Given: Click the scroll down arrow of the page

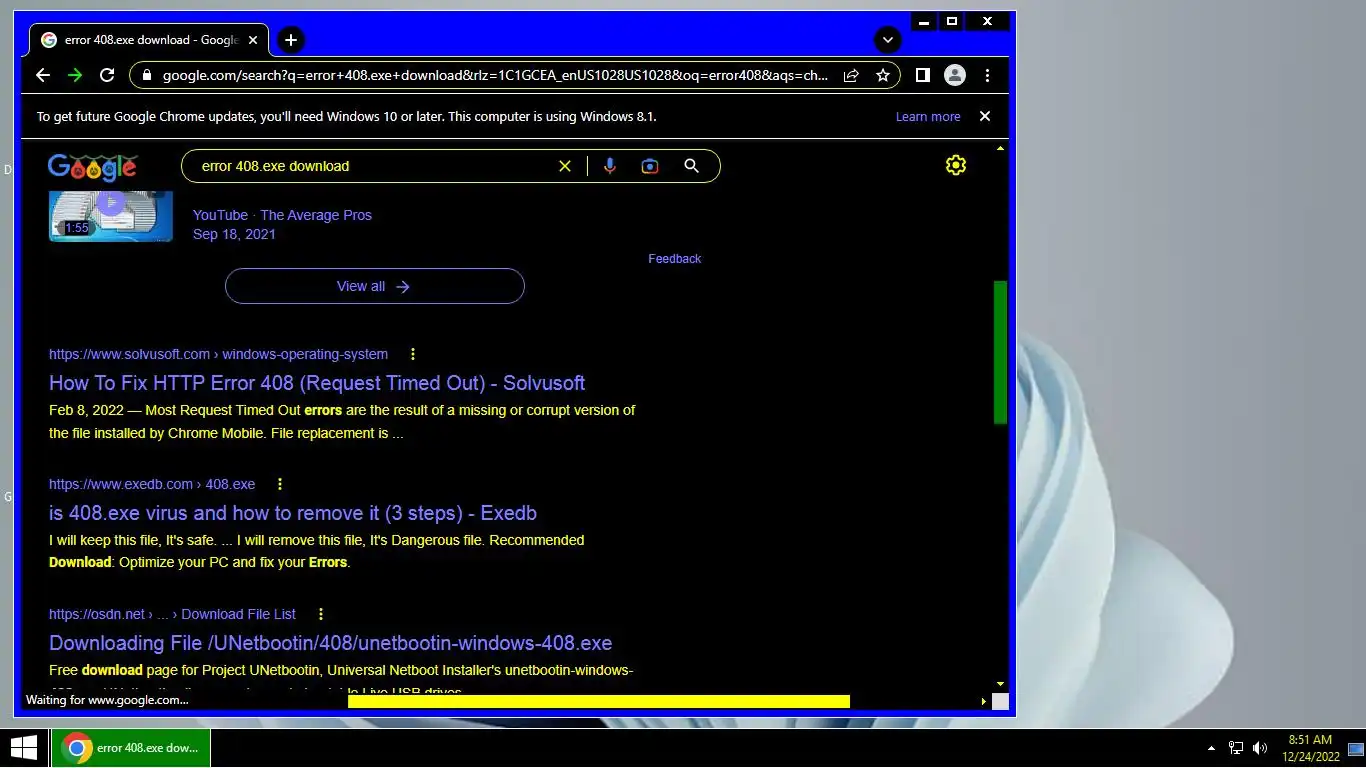Looking at the screenshot, I should click(1000, 684).
